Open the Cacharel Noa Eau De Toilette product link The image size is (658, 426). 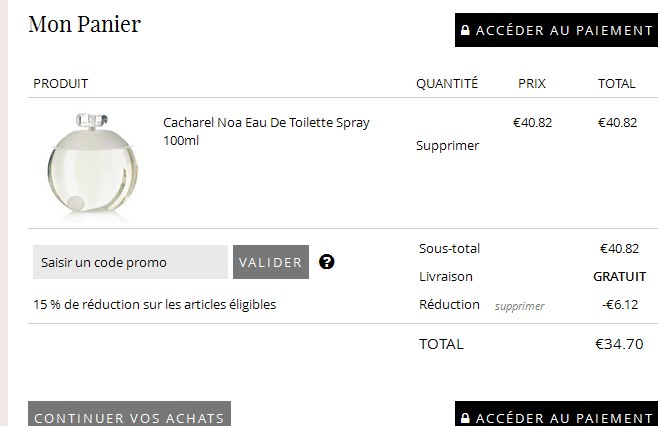pos(266,131)
